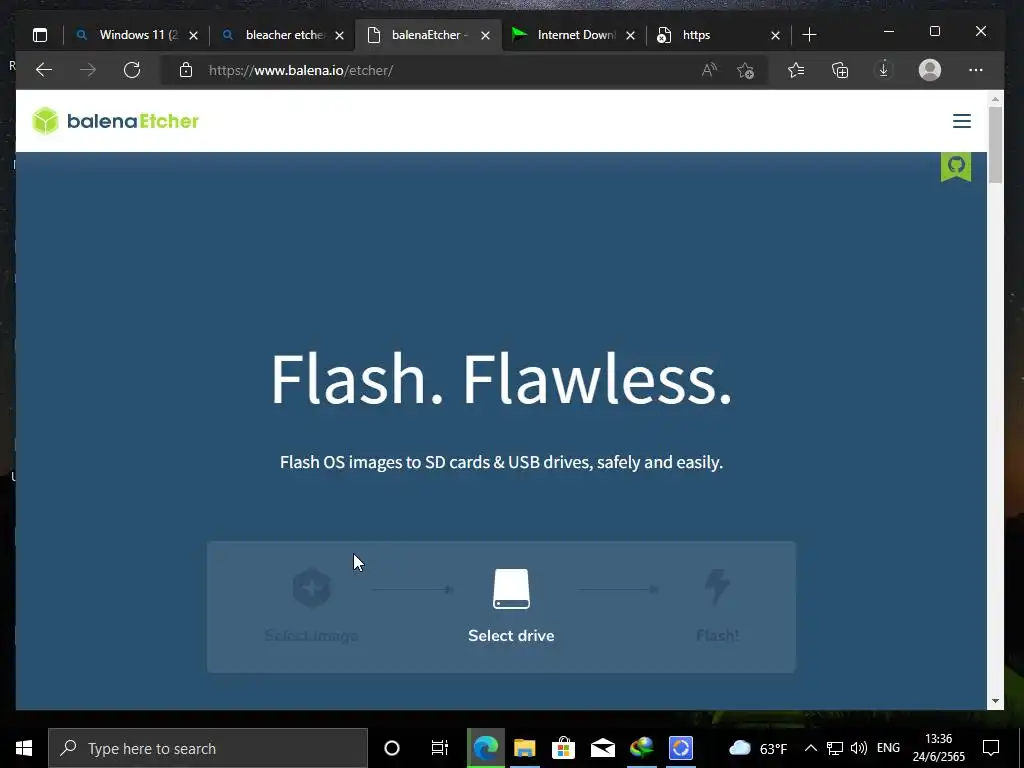Open File Explorer from taskbar
The image size is (1024, 768).
click(524, 748)
